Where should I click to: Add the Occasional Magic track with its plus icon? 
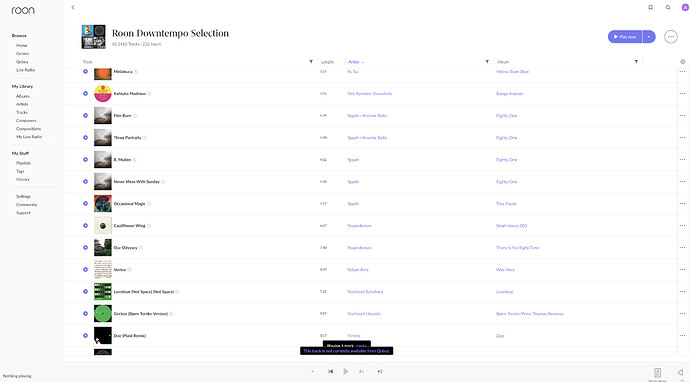tap(85, 203)
